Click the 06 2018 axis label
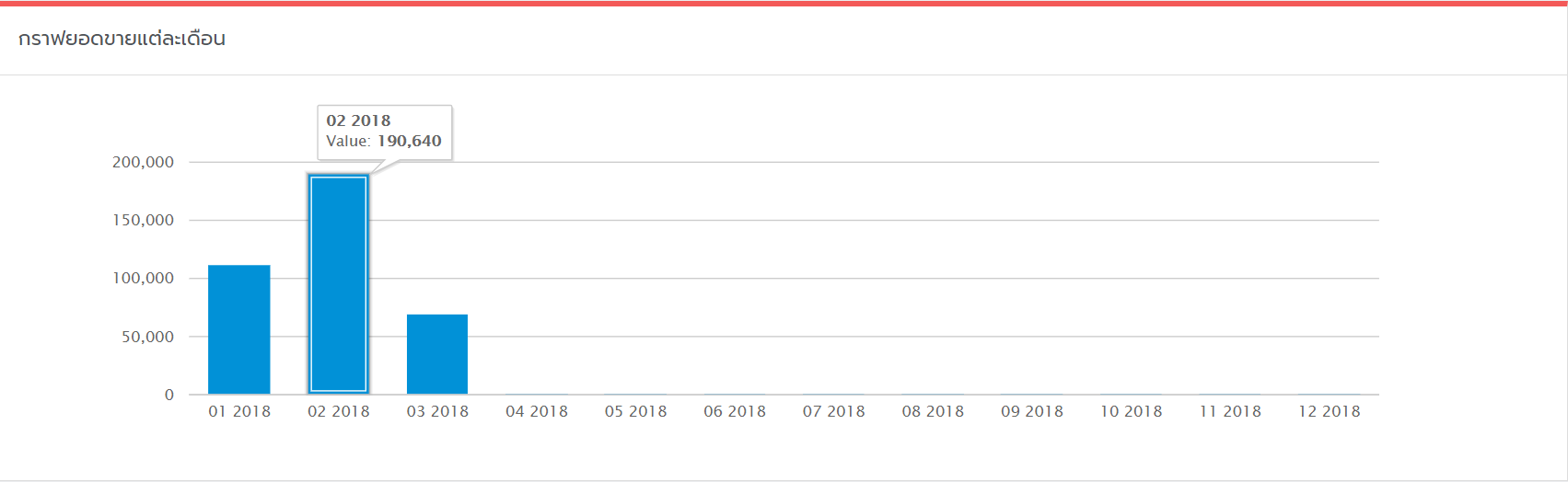The image size is (1568, 482). coord(735,411)
